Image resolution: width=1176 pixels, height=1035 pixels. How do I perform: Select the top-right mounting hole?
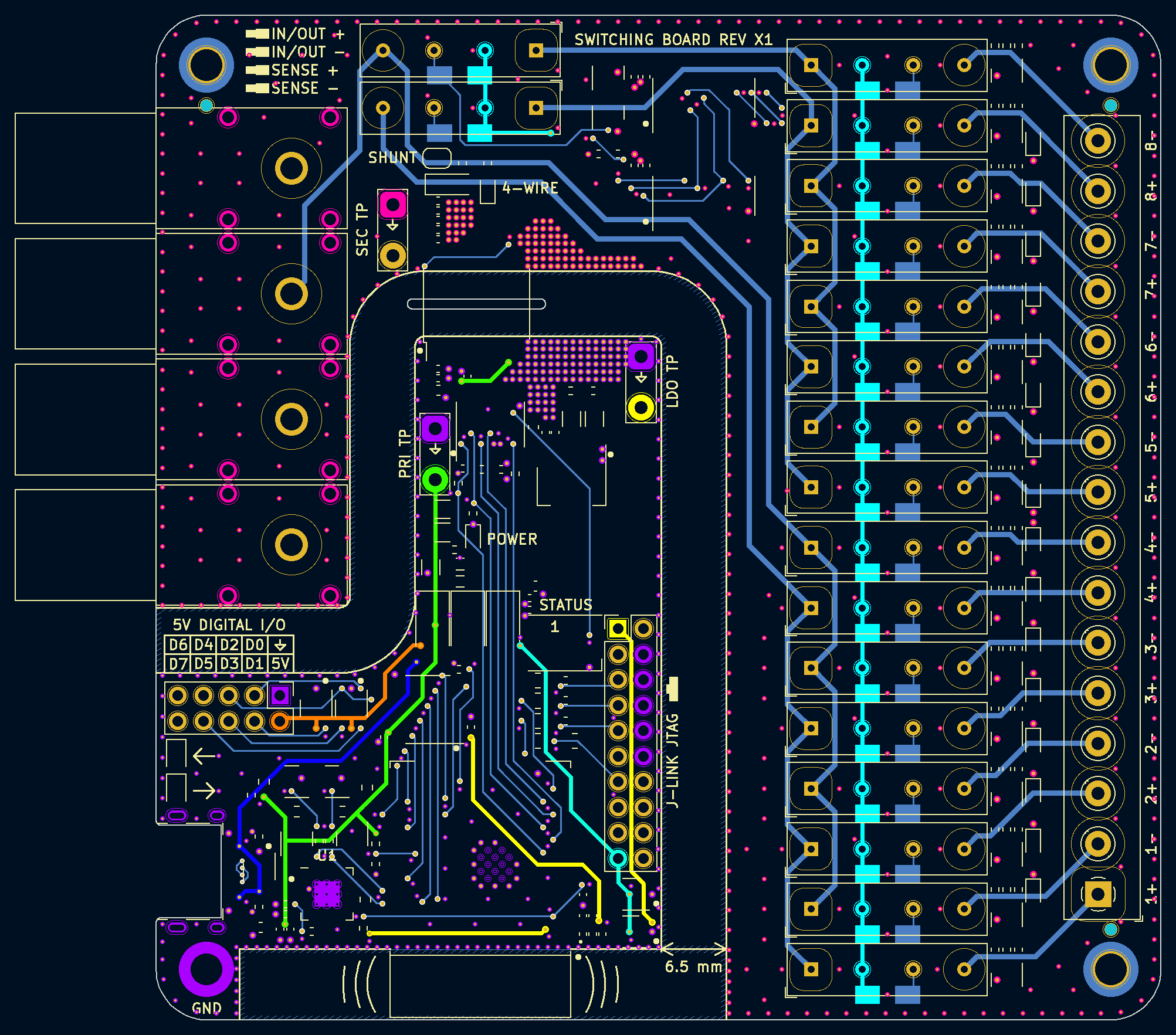(x=1110, y=65)
